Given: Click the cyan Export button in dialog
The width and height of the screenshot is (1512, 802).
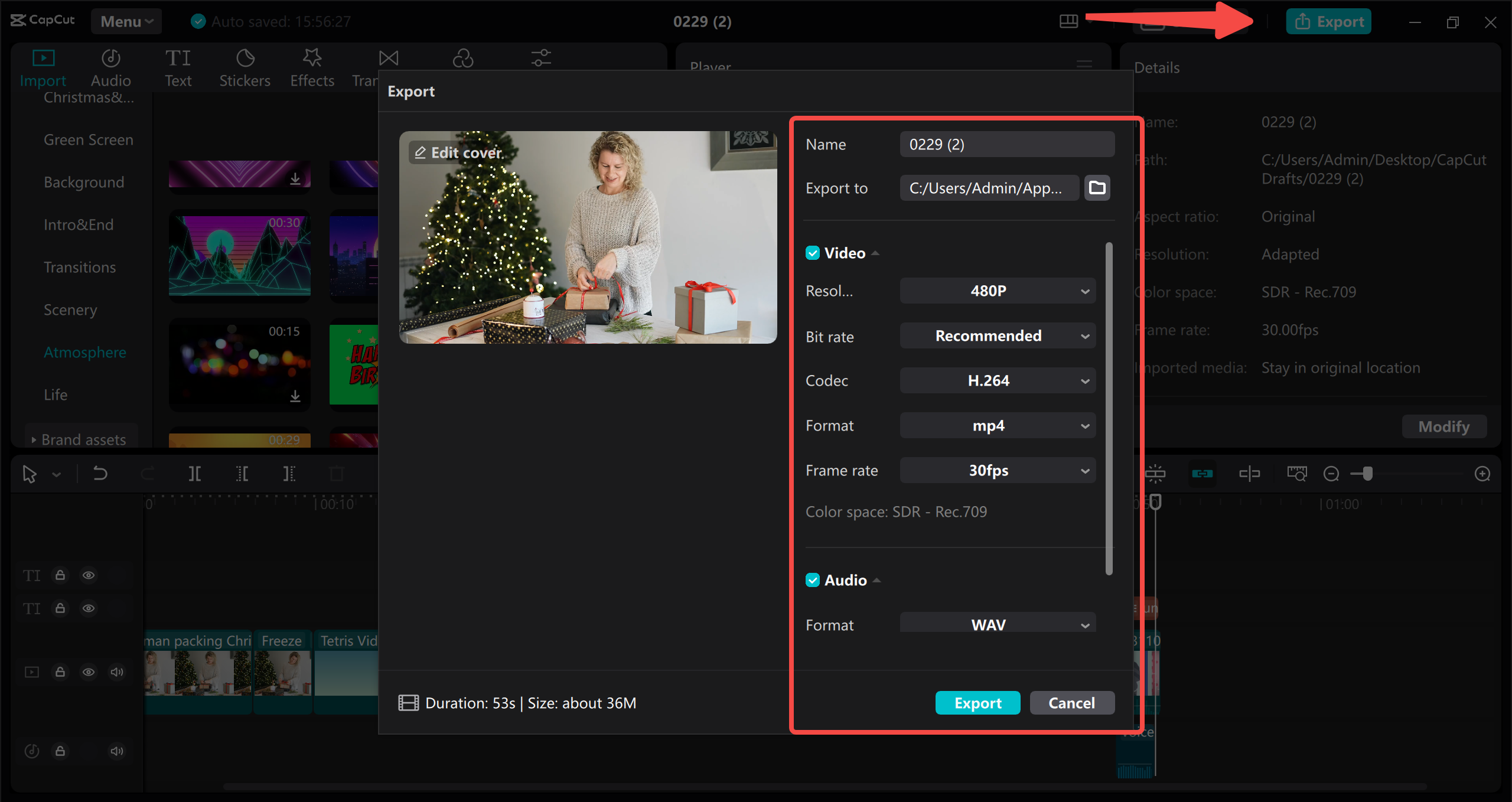Looking at the screenshot, I should (x=977, y=703).
